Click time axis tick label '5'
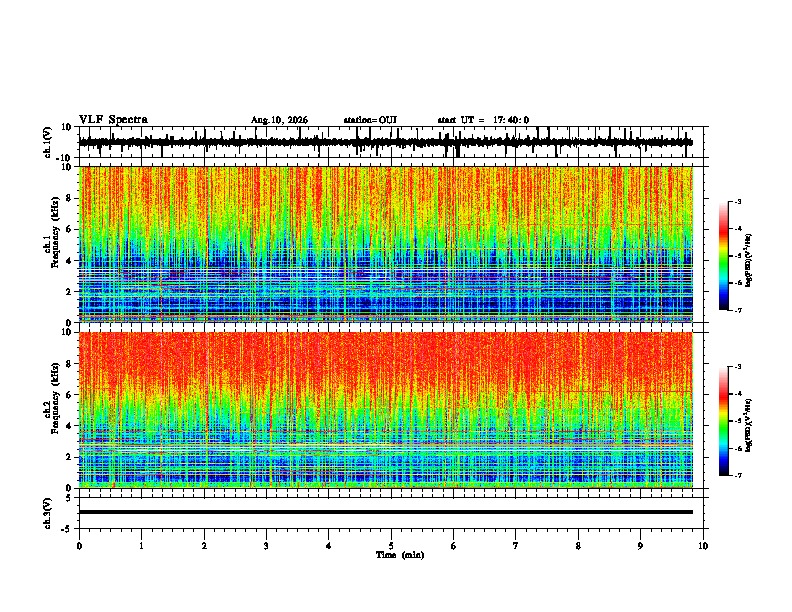 [x=391, y=546]
